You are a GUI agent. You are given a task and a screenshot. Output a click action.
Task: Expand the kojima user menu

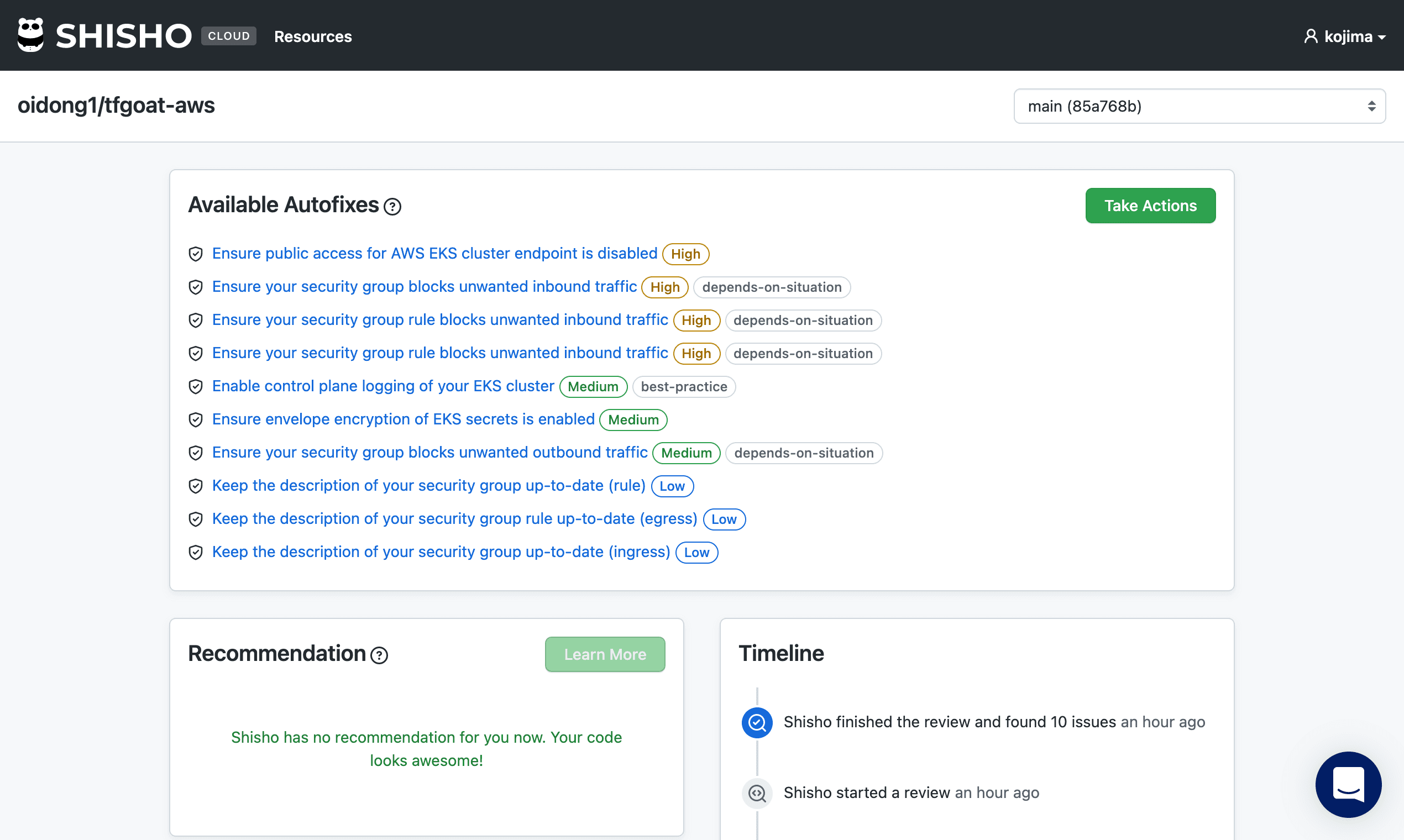pos(1345,36)
